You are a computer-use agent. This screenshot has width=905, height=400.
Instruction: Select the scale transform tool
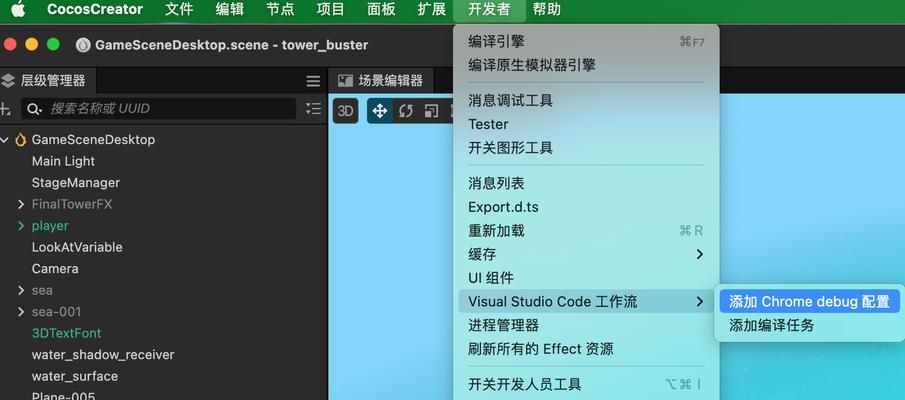click(x=431, y=111)
